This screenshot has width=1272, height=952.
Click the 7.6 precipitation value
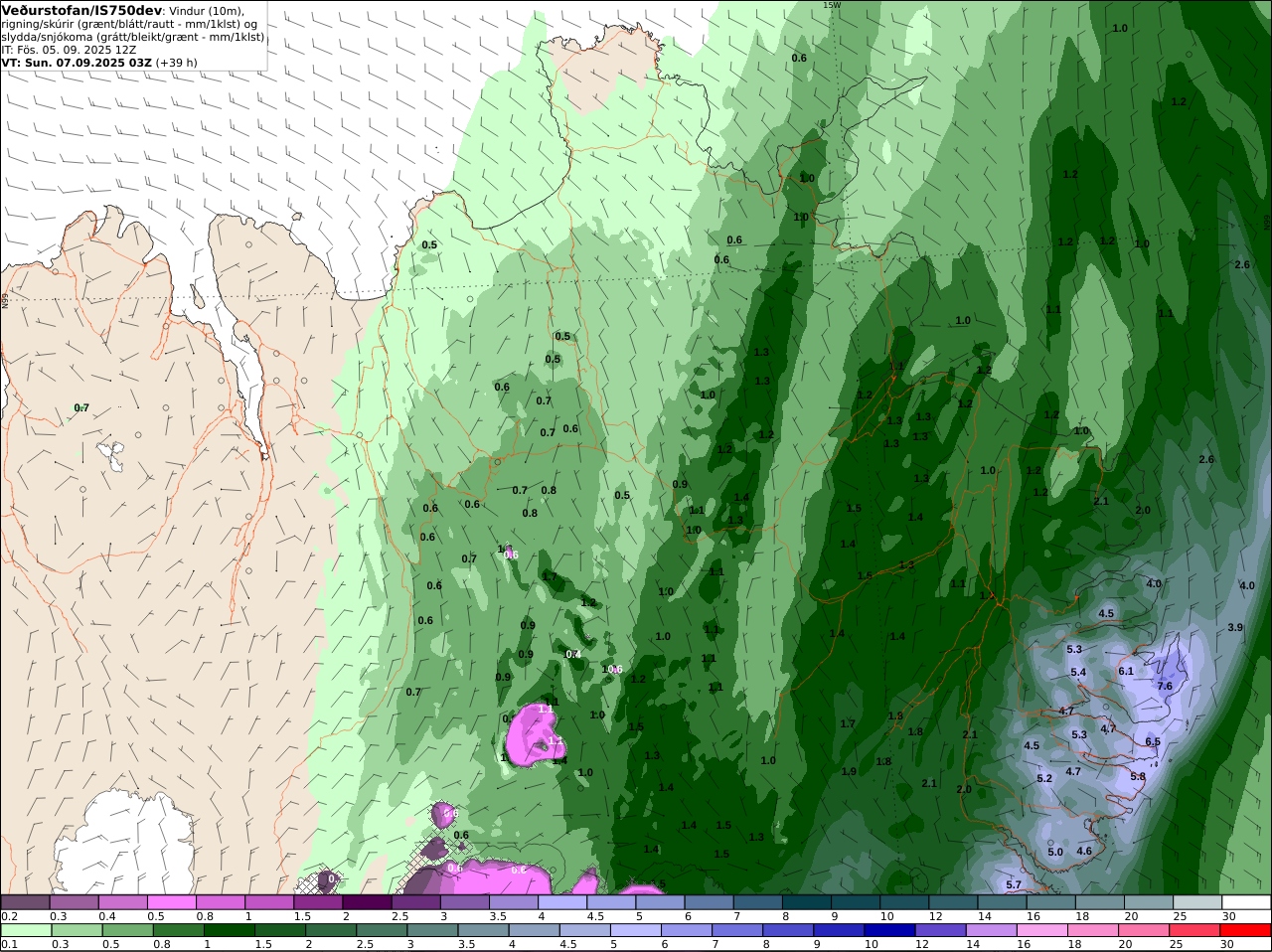(x=1165, y=687)
